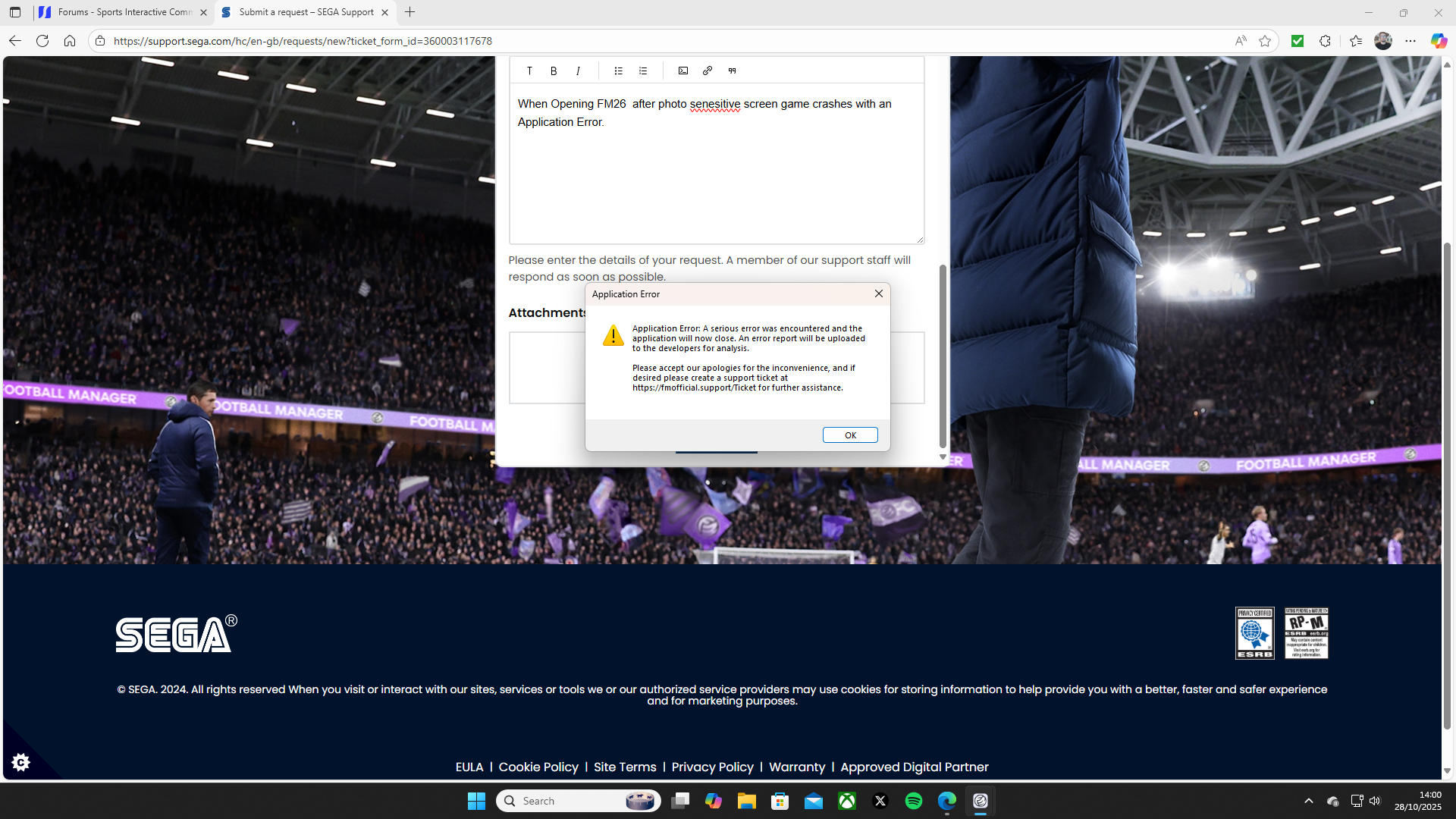
Task: Refresh the current page
Action: tap(42, 41)
